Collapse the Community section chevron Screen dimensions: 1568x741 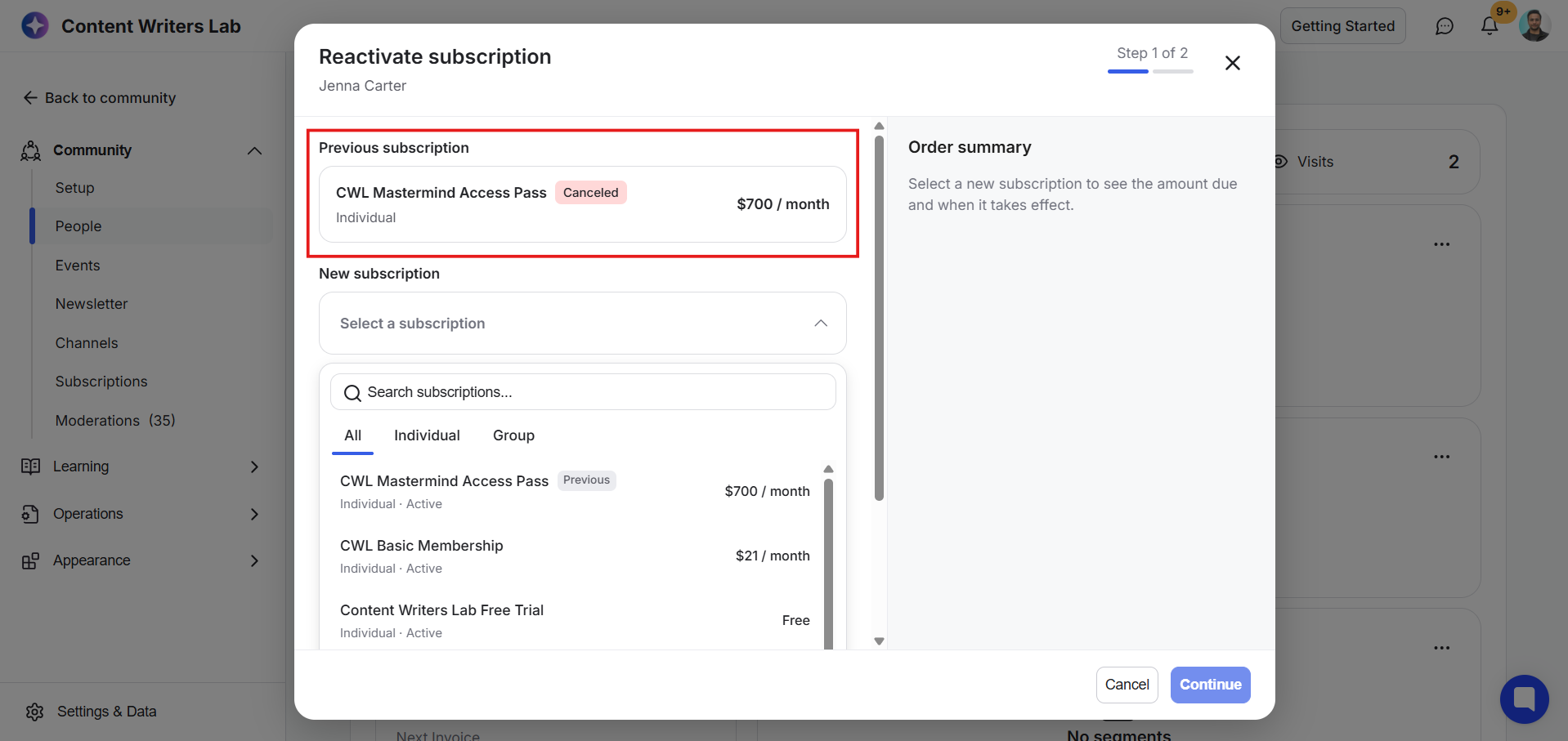254,150
